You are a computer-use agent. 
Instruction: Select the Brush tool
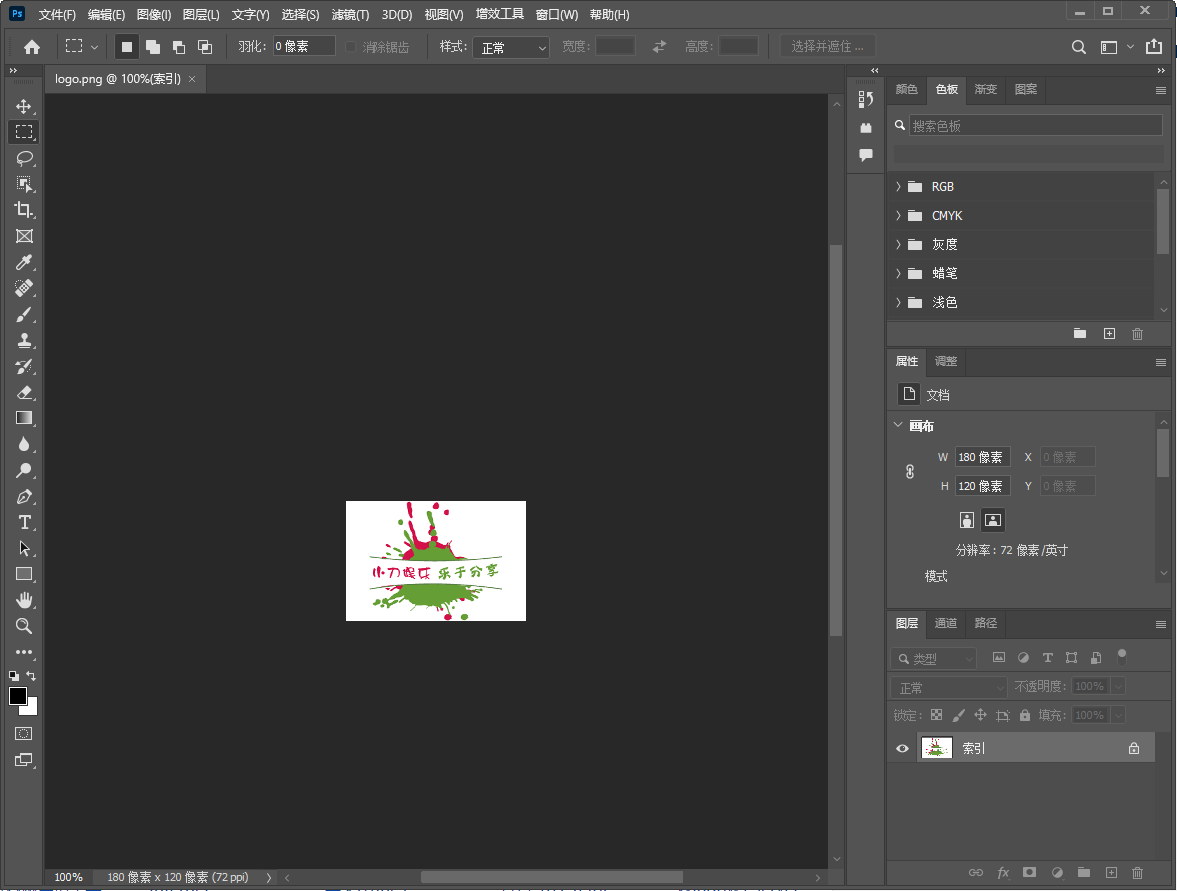(25, 314)
